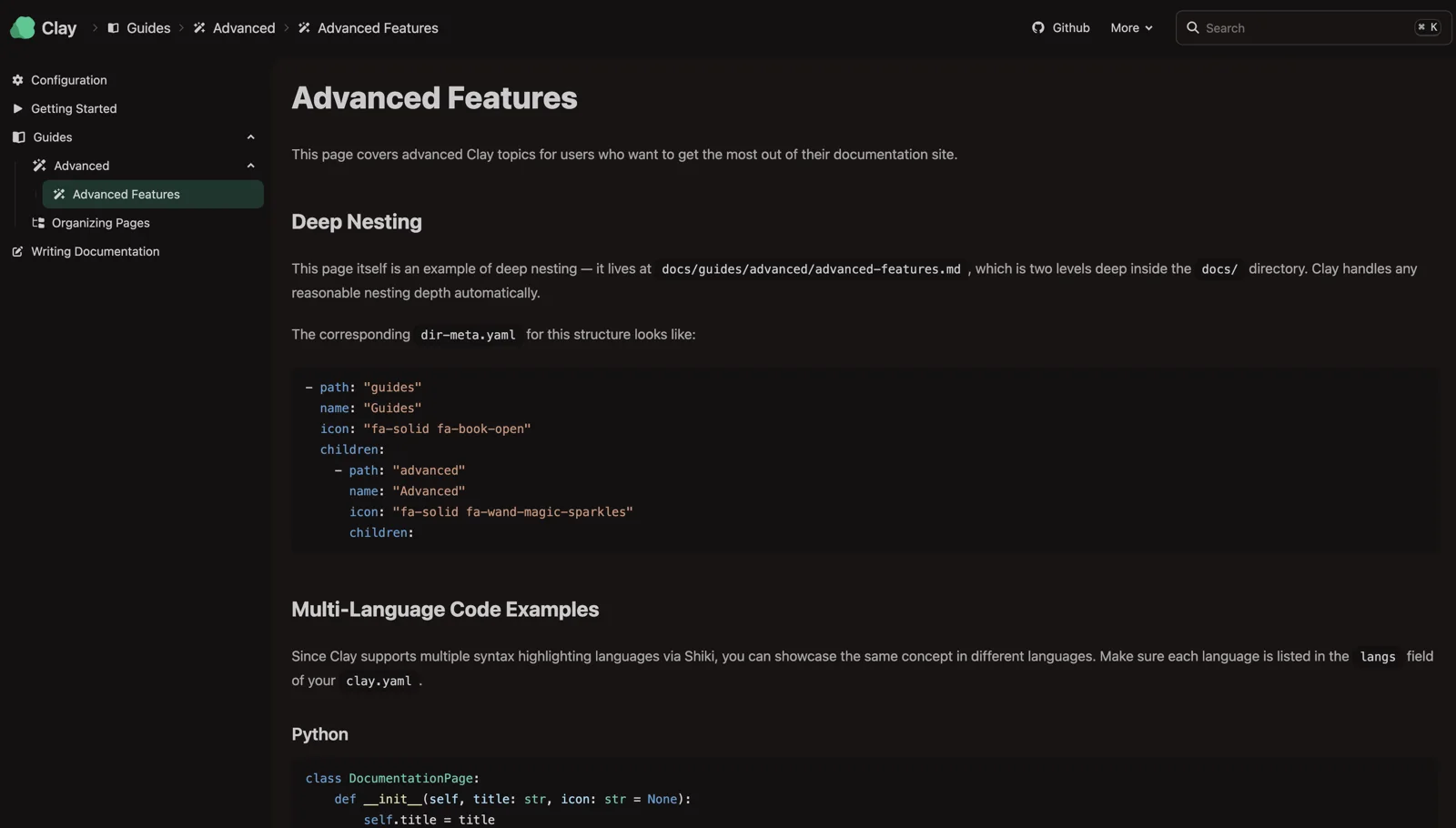1456x828 pixels.
Task: Select Advanced folder in sidebar
Action: click(81, 166)
